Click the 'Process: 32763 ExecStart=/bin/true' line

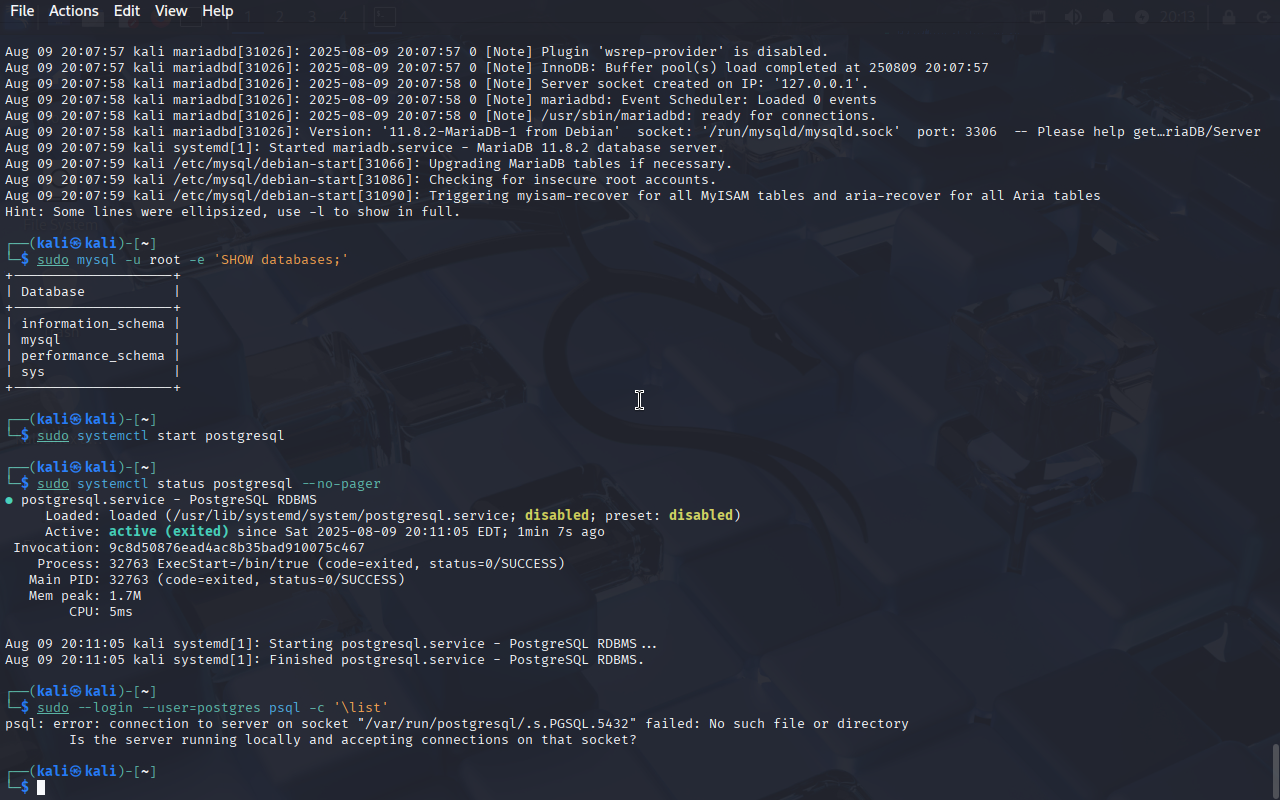(x=301, y=564)
